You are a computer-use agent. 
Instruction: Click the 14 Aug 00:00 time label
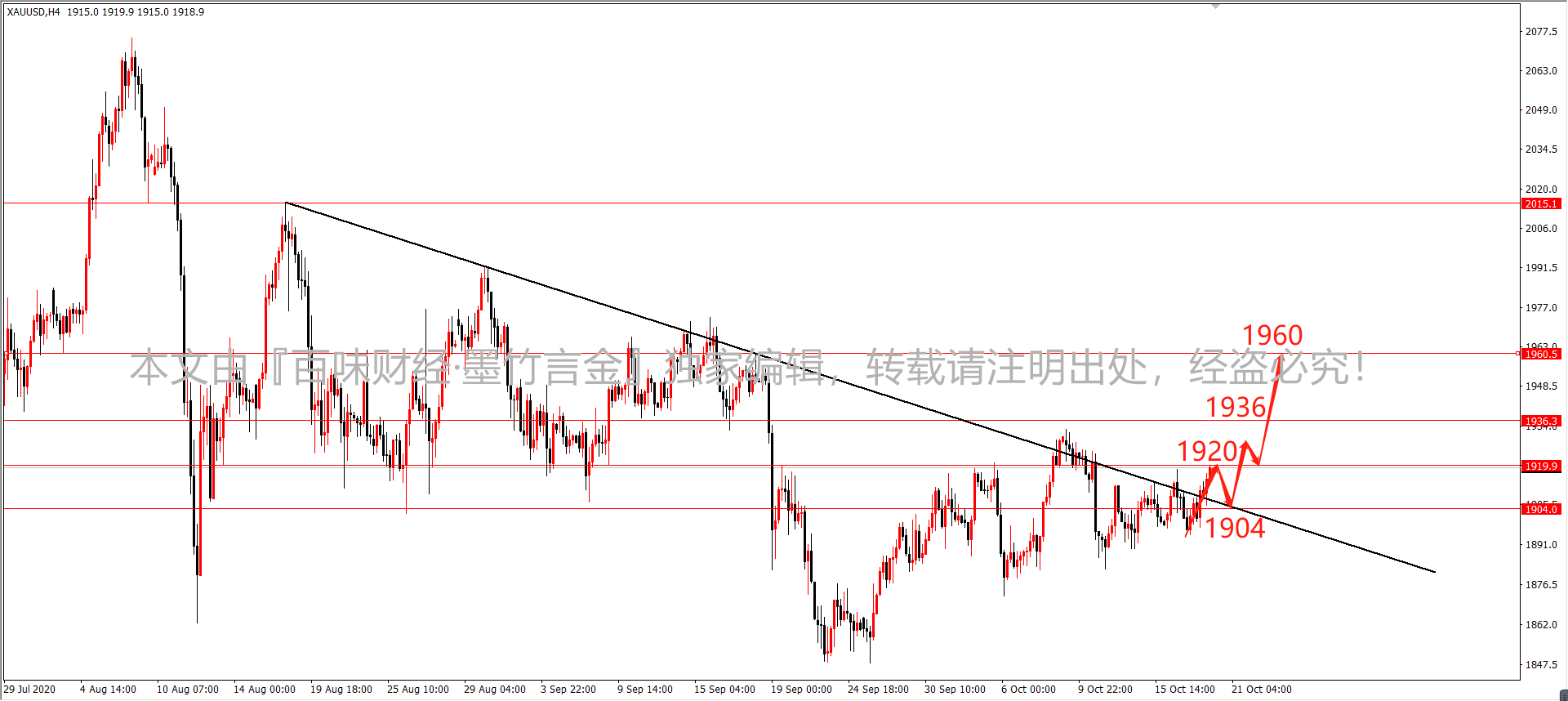click(265, 690)
